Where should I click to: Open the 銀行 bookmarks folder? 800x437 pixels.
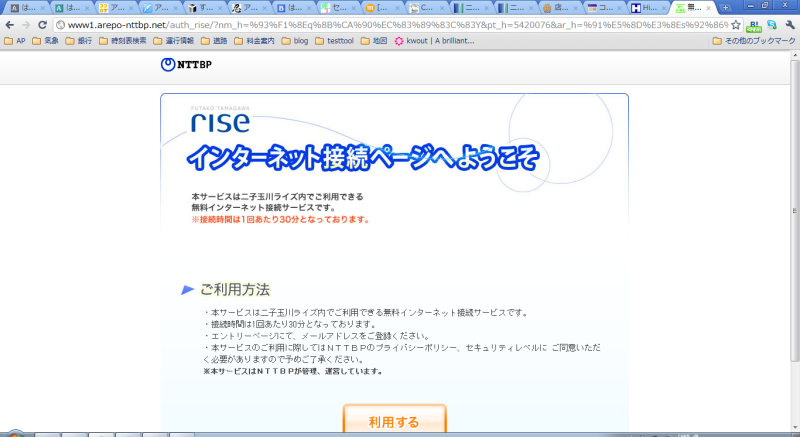(79, 41)
